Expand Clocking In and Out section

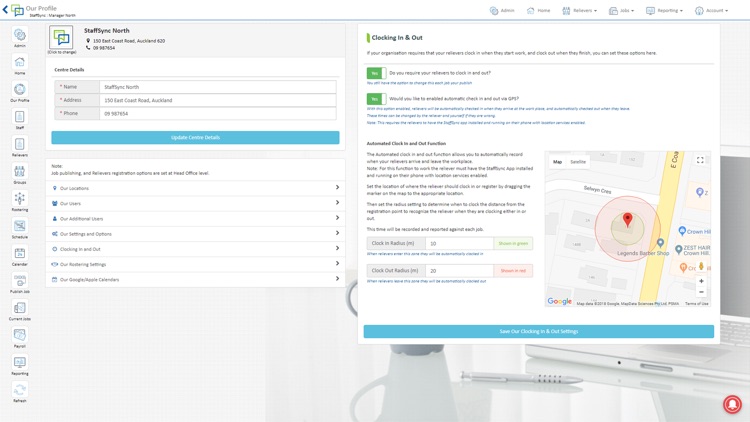pos(195,249)
